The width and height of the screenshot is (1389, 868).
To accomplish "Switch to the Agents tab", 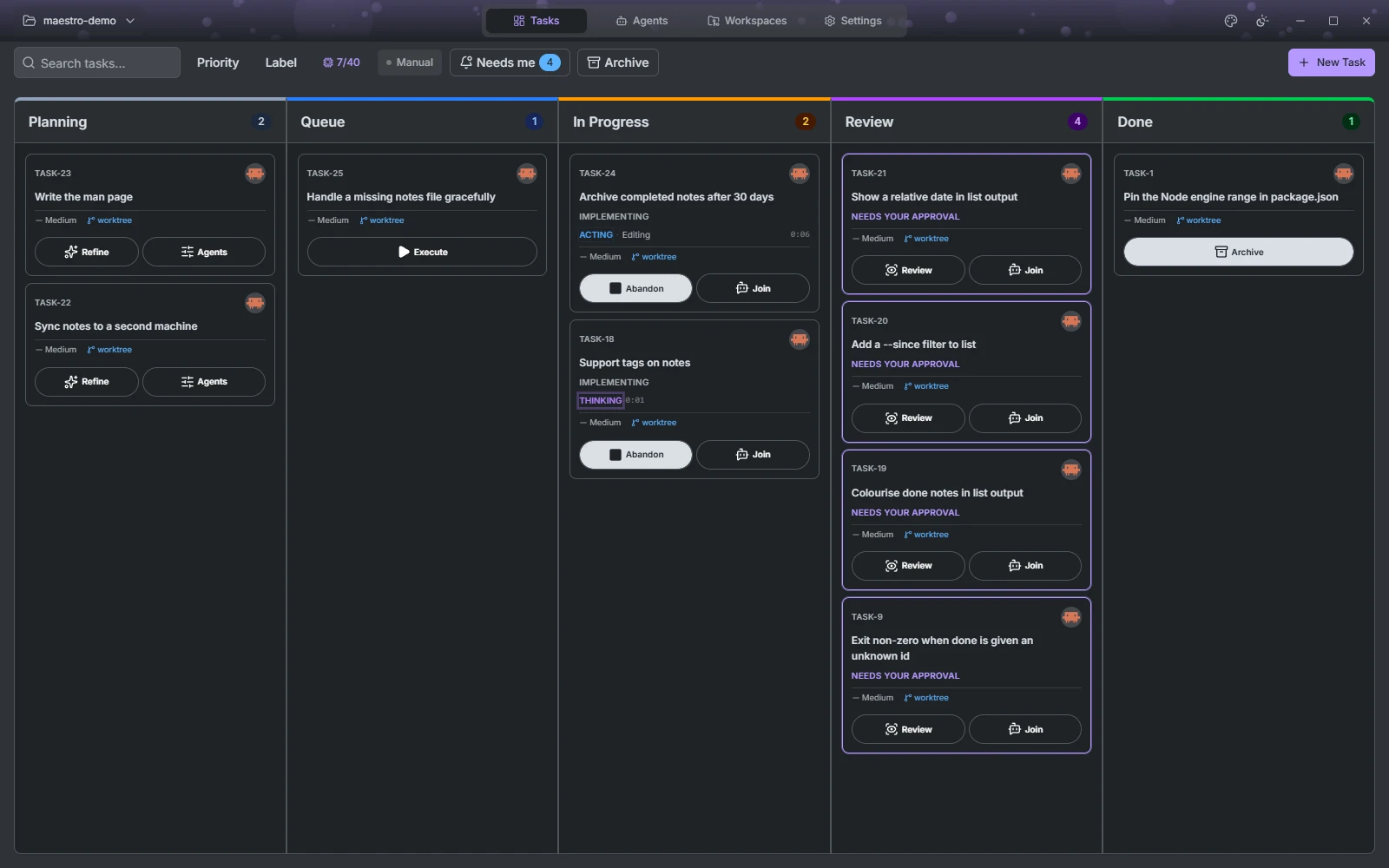I will [642, 21].
